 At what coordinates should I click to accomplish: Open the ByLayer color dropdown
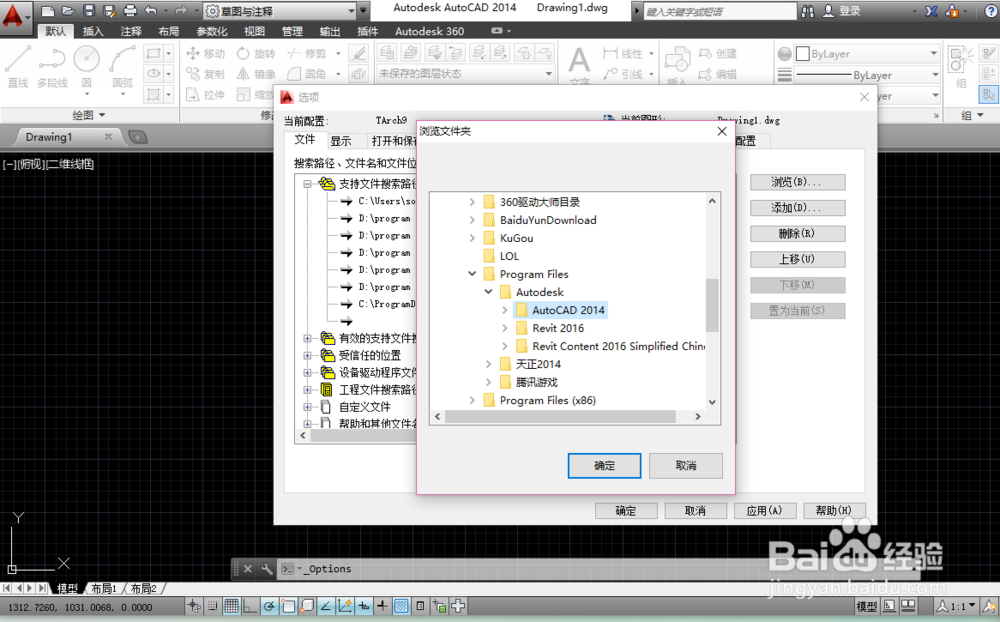pos(867,54)
